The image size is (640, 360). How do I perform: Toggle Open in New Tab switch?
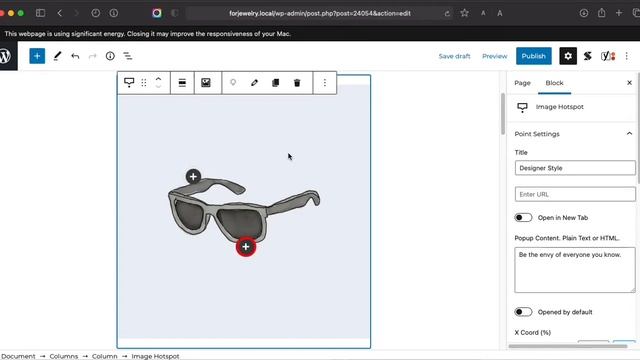coord(523,218)
